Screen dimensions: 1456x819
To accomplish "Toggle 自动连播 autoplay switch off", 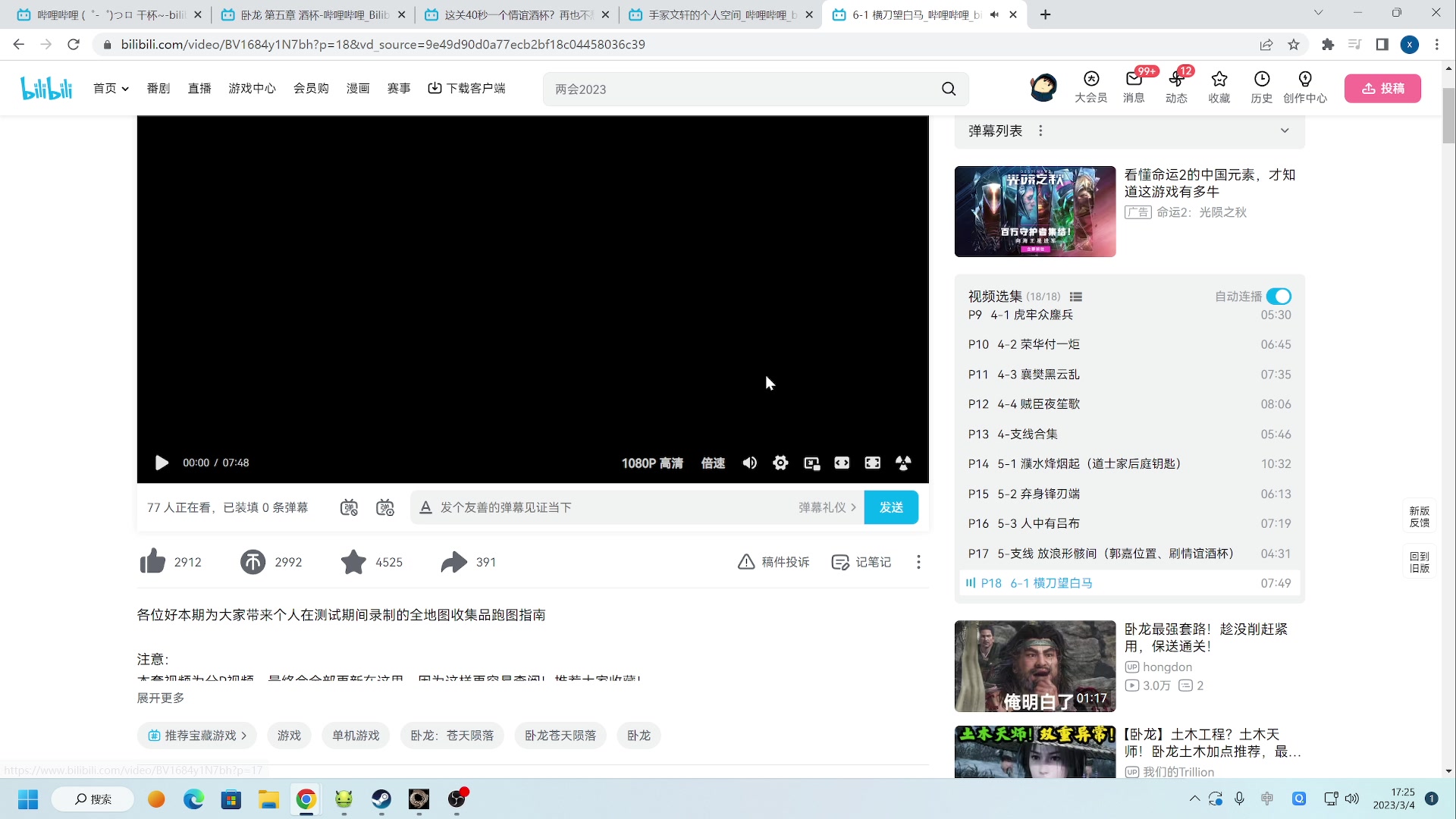I will click(1279, 296).
